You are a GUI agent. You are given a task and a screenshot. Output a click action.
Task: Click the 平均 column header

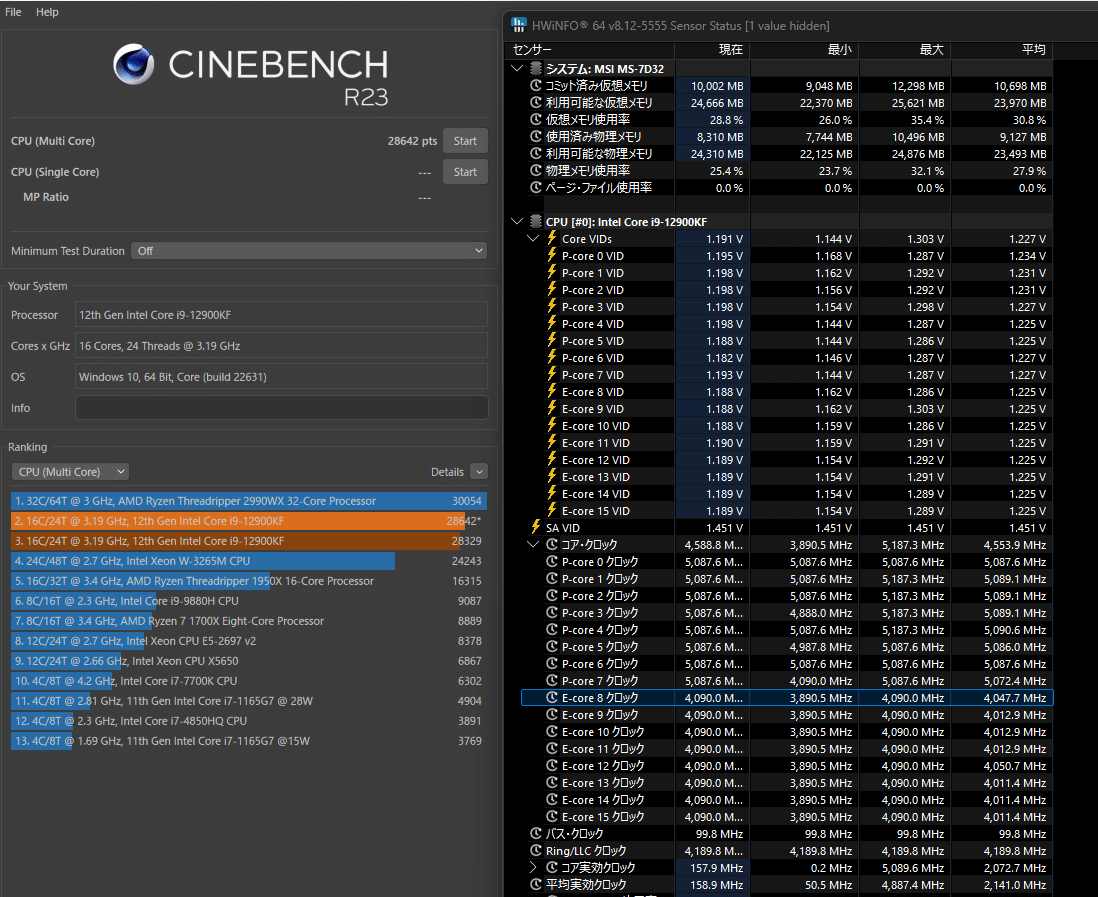click(x=1001, y=50)
